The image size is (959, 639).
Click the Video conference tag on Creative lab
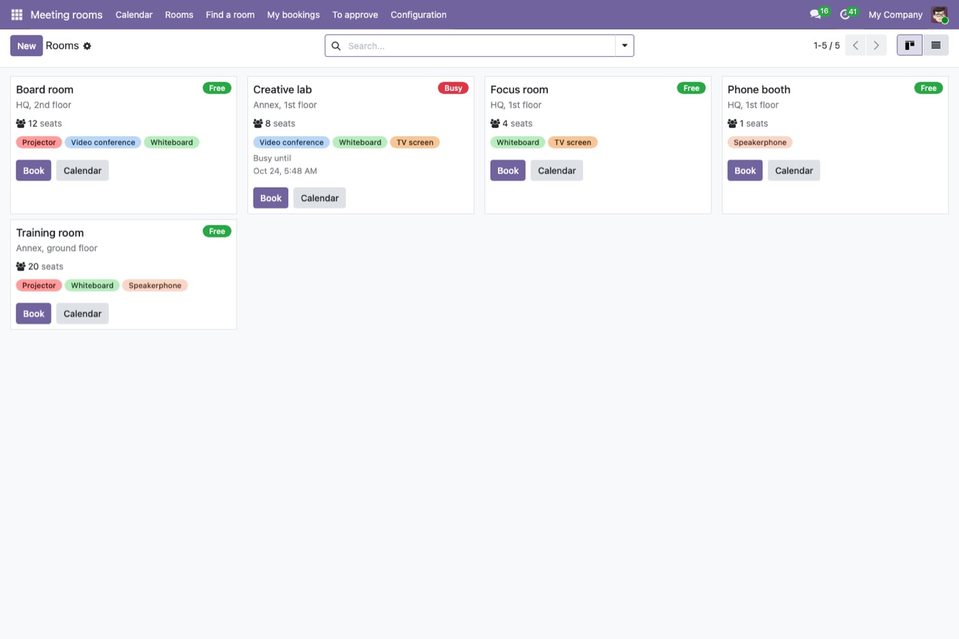292,142
